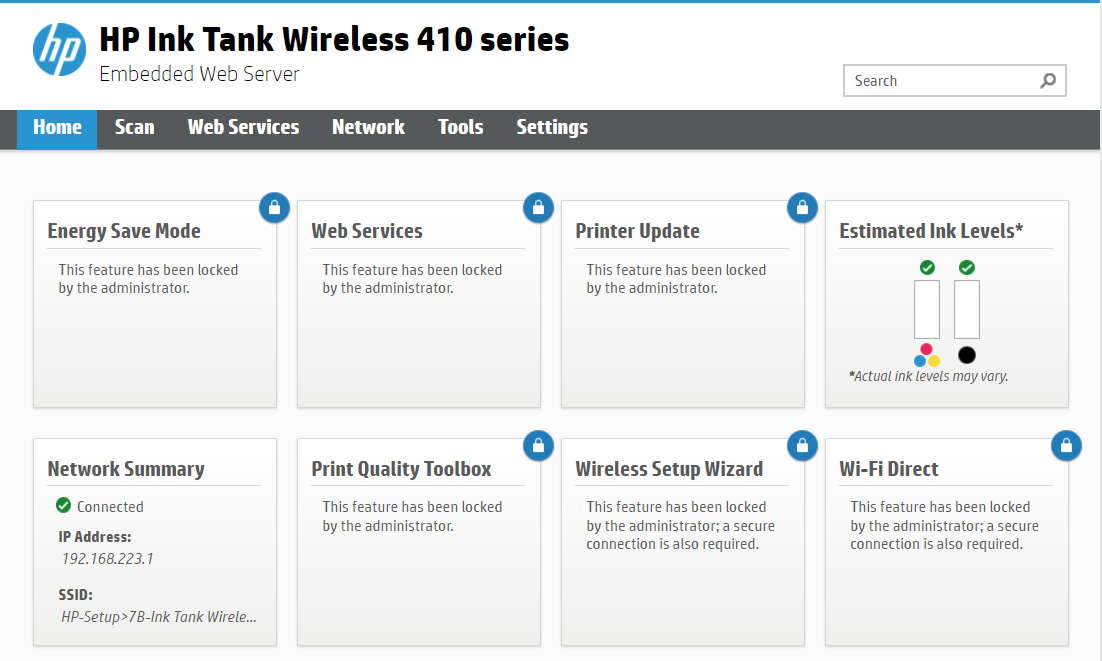Open the Settings tab
Viewport: 1102px width, 661px height.
551,127
